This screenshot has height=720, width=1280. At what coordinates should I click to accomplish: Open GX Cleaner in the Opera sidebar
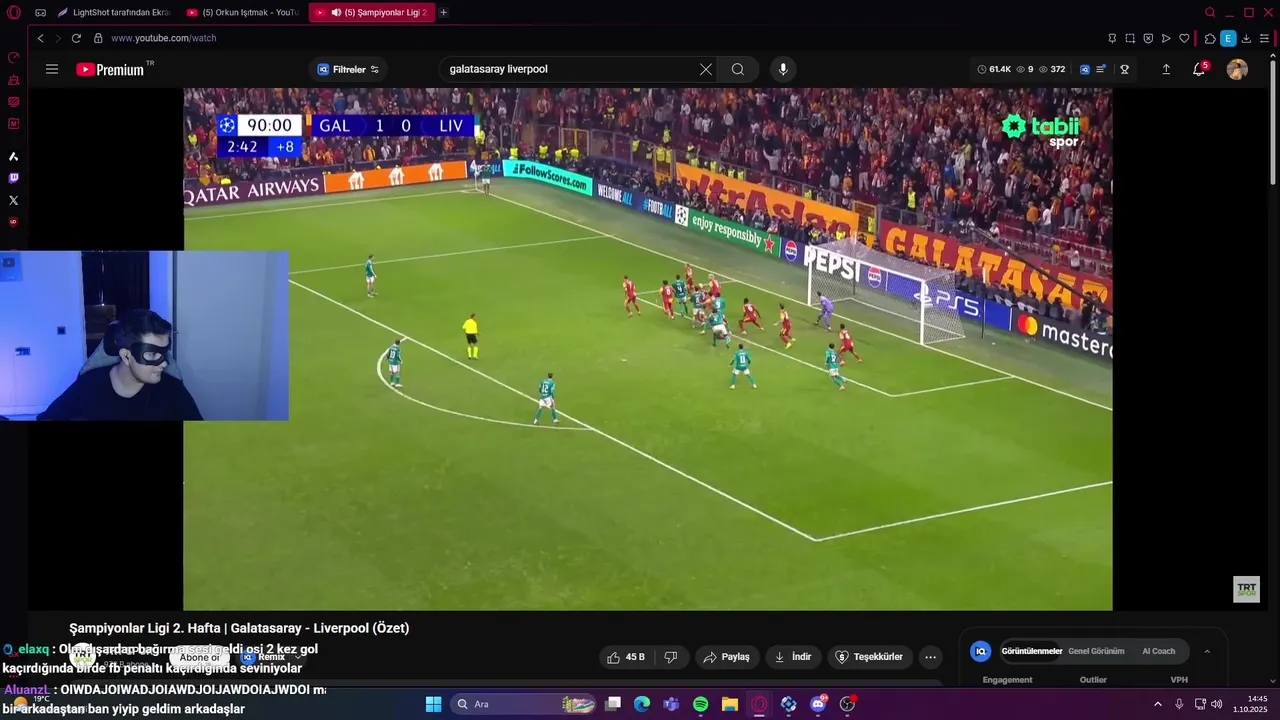point(13,79)
